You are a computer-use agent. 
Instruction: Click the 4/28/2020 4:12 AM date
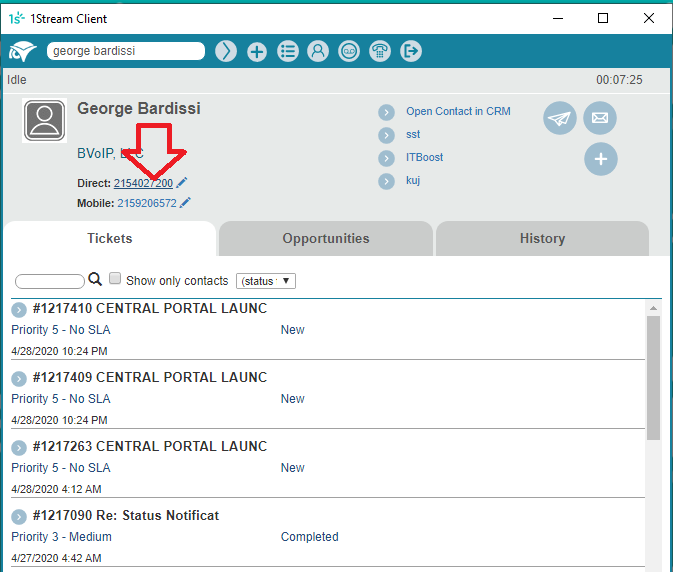click(x=56, y=489)
